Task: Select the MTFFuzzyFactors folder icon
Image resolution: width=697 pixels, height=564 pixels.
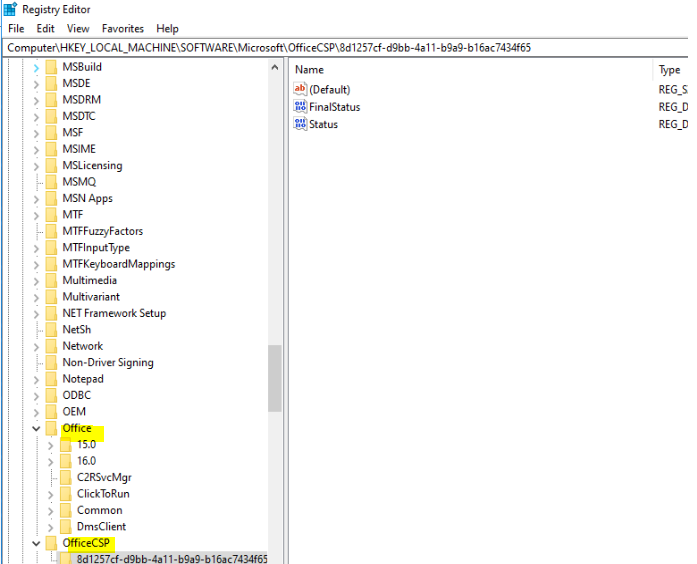Action: 52,231
